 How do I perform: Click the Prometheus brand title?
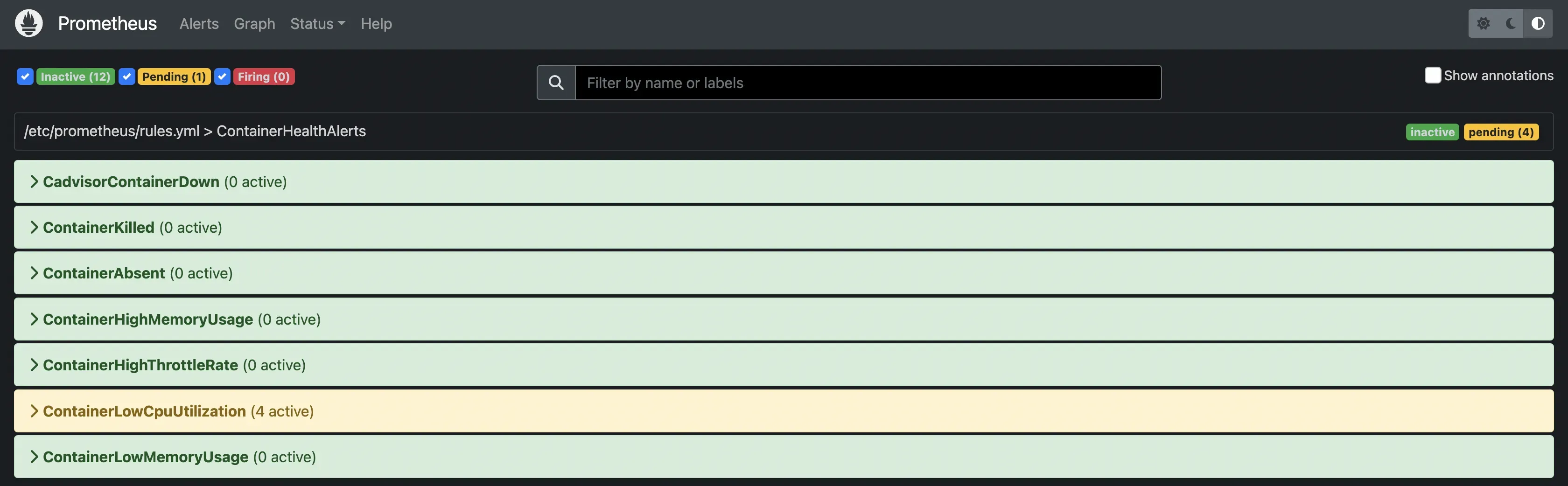(107, 24)
